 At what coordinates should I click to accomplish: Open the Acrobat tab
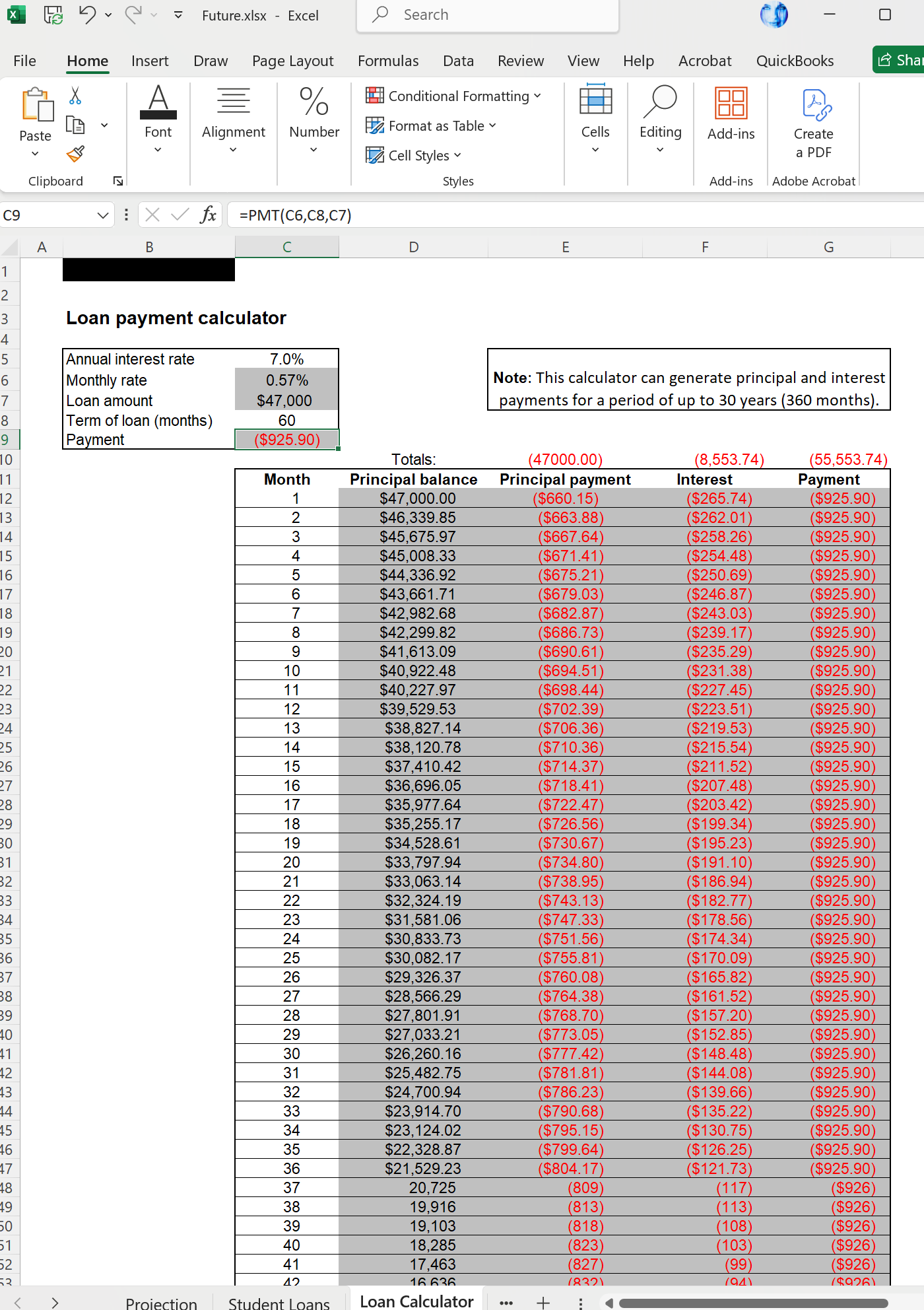point(705,61)
